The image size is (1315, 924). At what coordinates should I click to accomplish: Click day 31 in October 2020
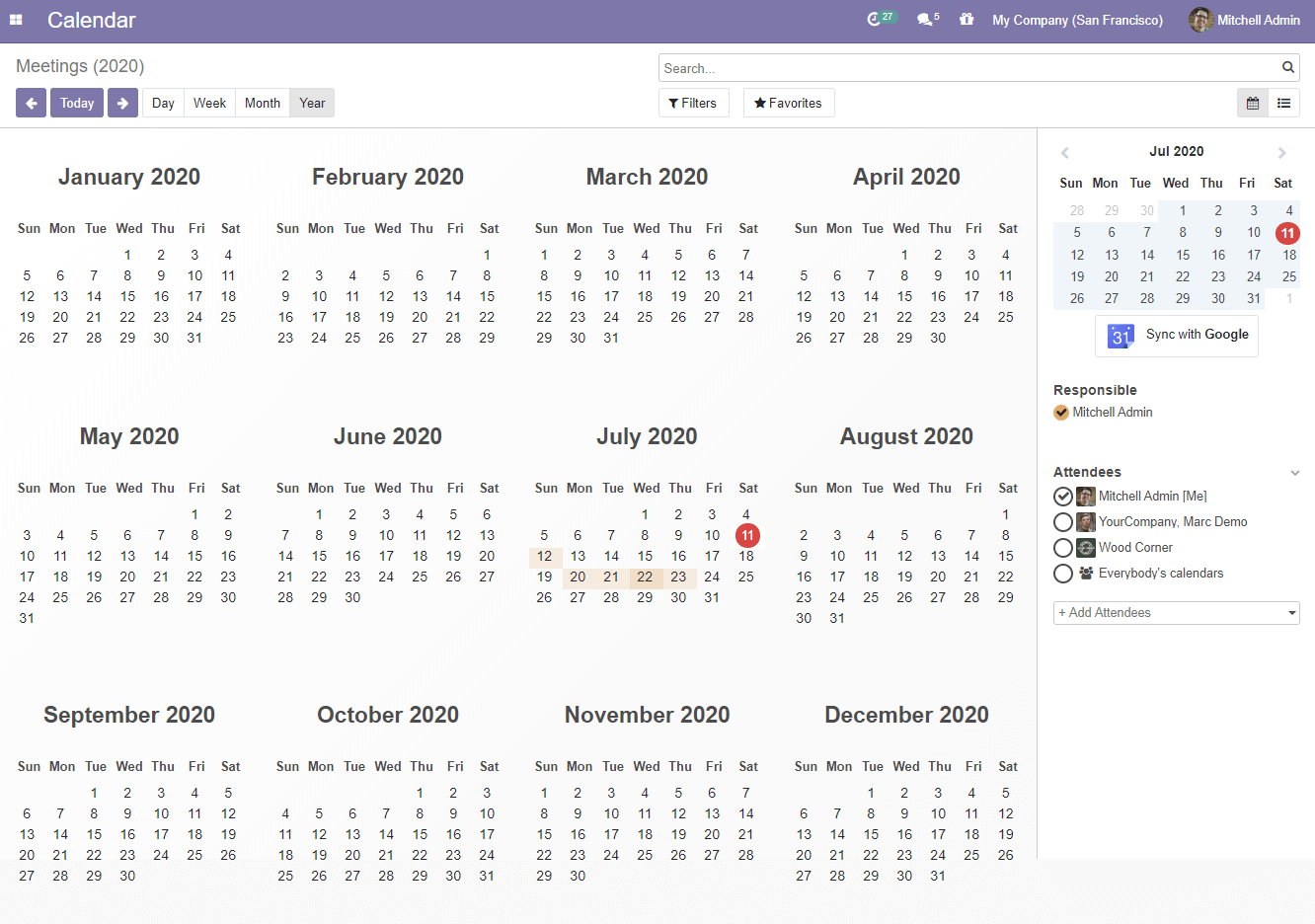click(487, 876)
